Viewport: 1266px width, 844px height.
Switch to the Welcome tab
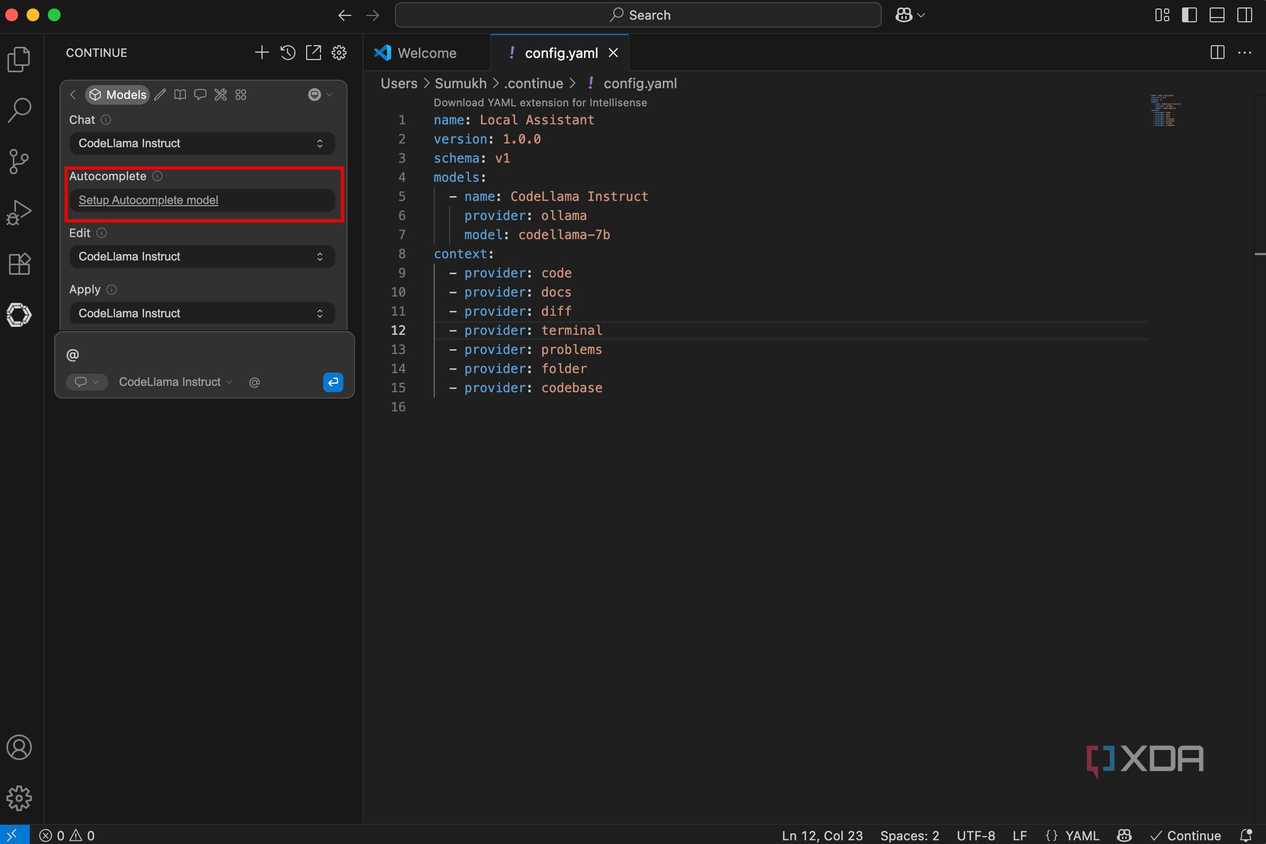(415, 53)
